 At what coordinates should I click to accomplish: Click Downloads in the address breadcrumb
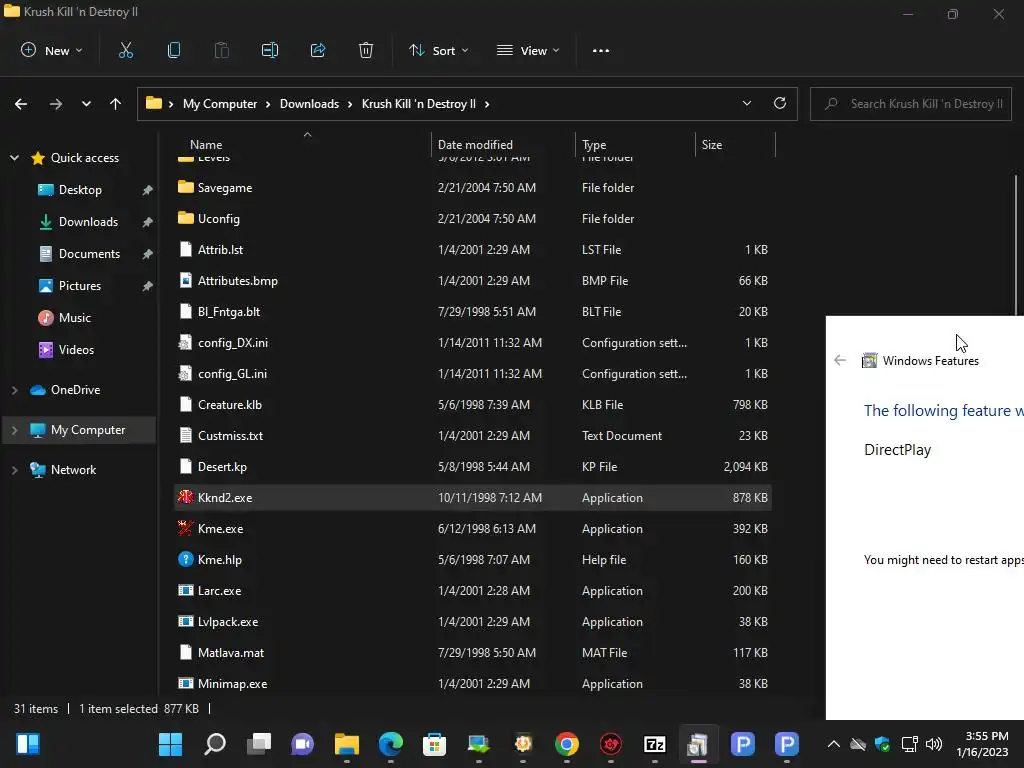click(x=310, y=104)
